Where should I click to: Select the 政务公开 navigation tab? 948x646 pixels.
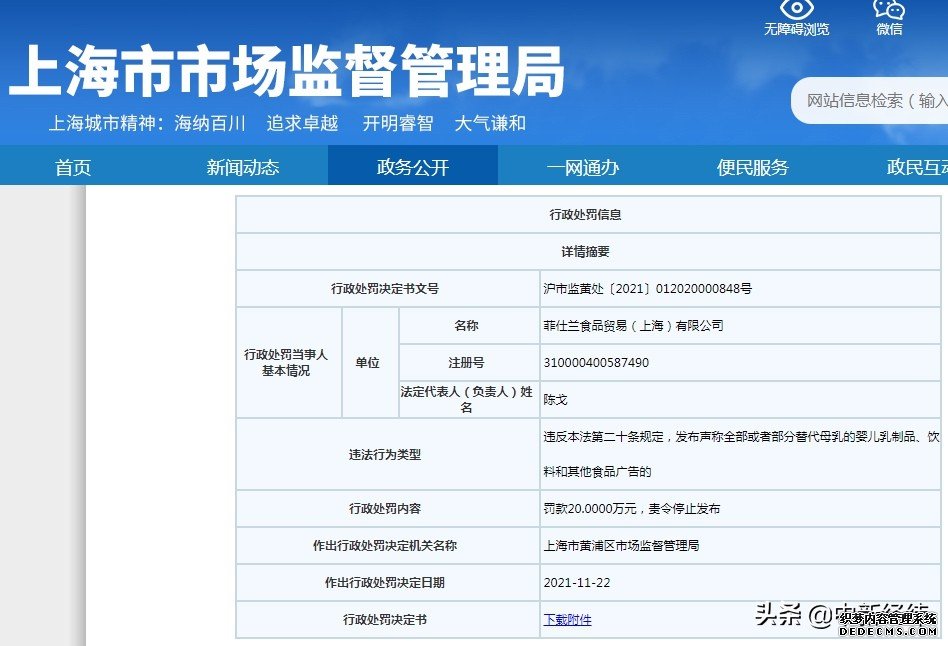click(413, 167)
